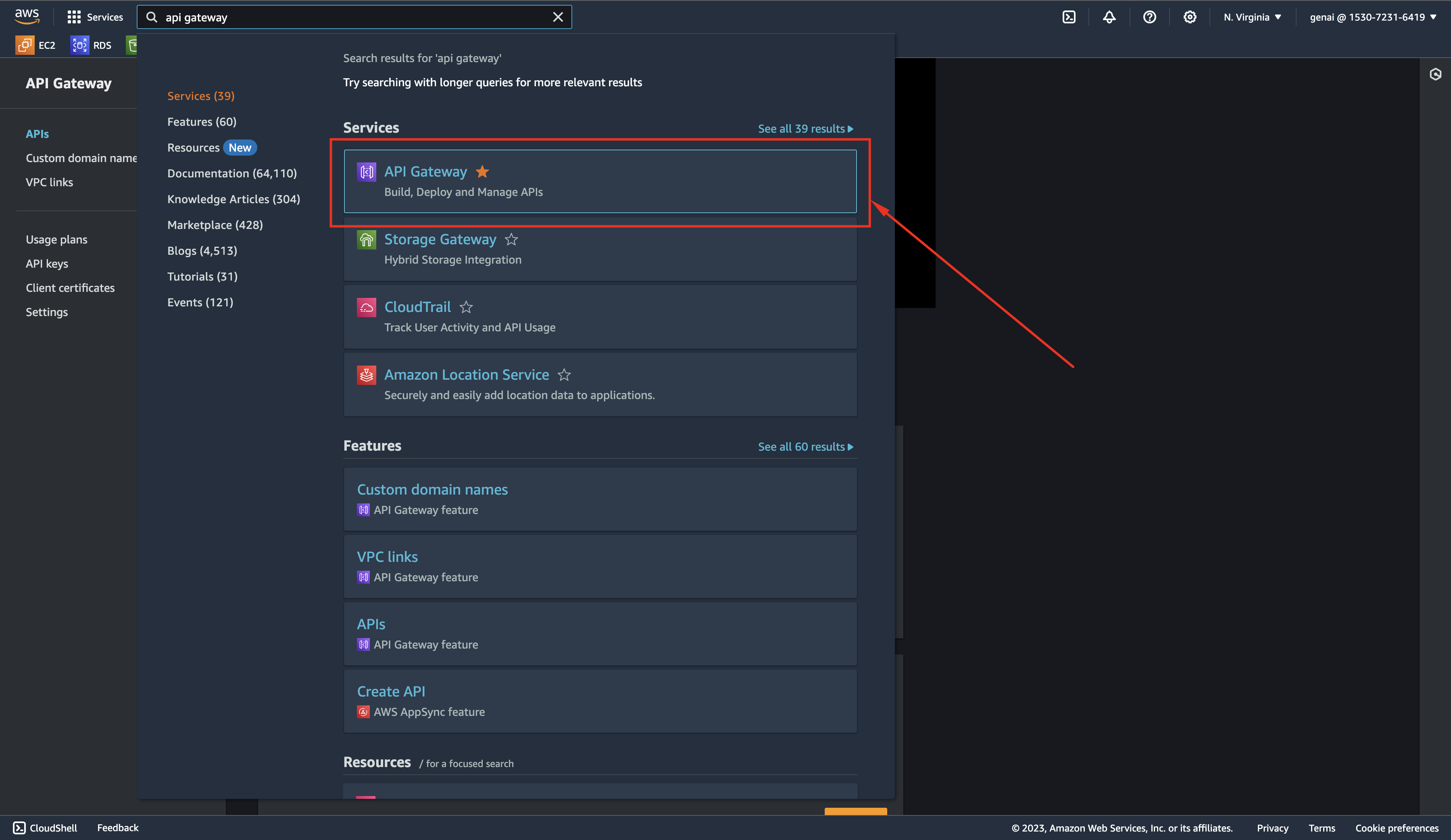Viewport: 1451px width, 840px height.
Task: Open API keys in sidebar
Action: (x=47, y=264)
